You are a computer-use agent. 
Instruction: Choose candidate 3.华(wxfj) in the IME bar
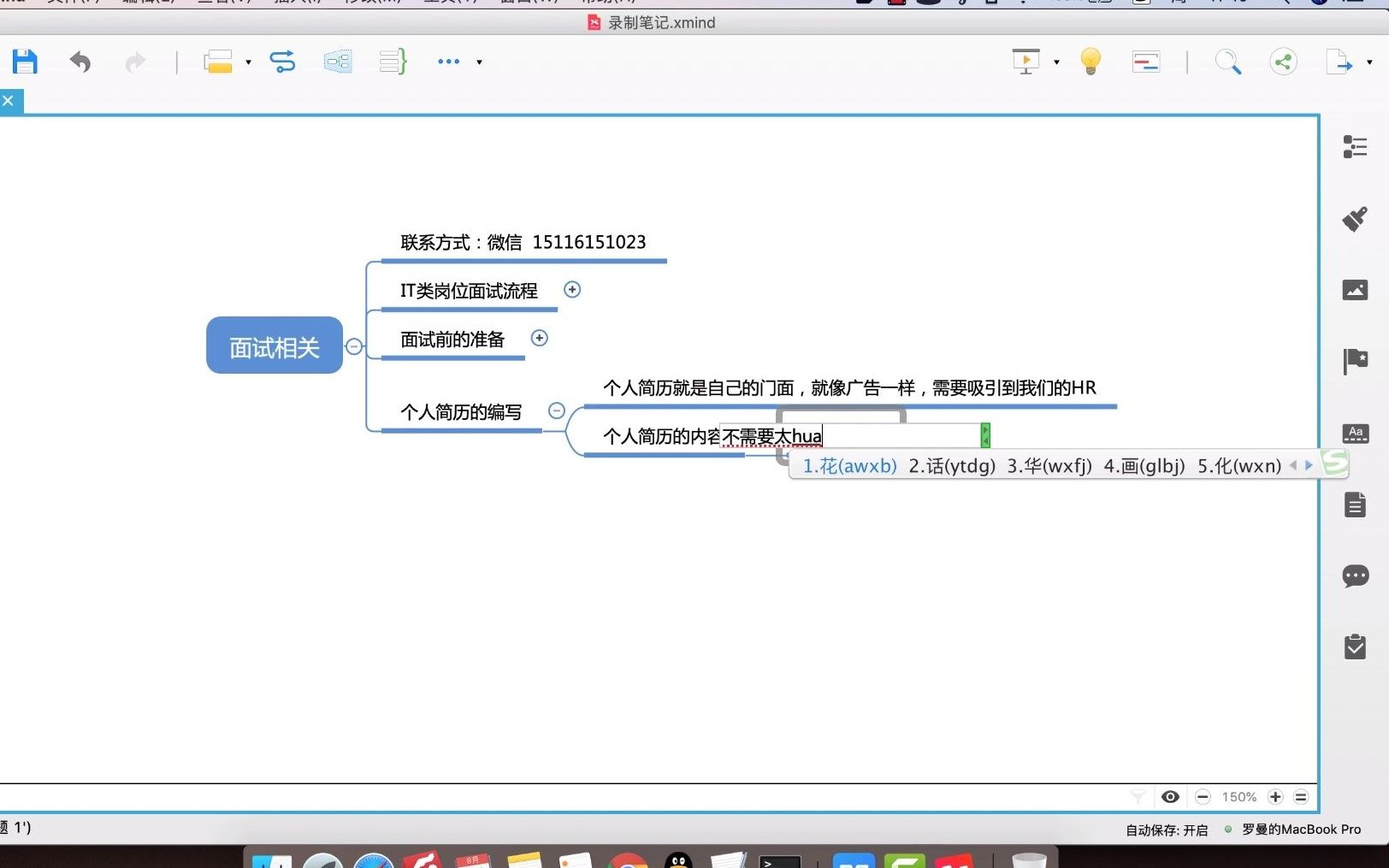(x=1049, y=466)
